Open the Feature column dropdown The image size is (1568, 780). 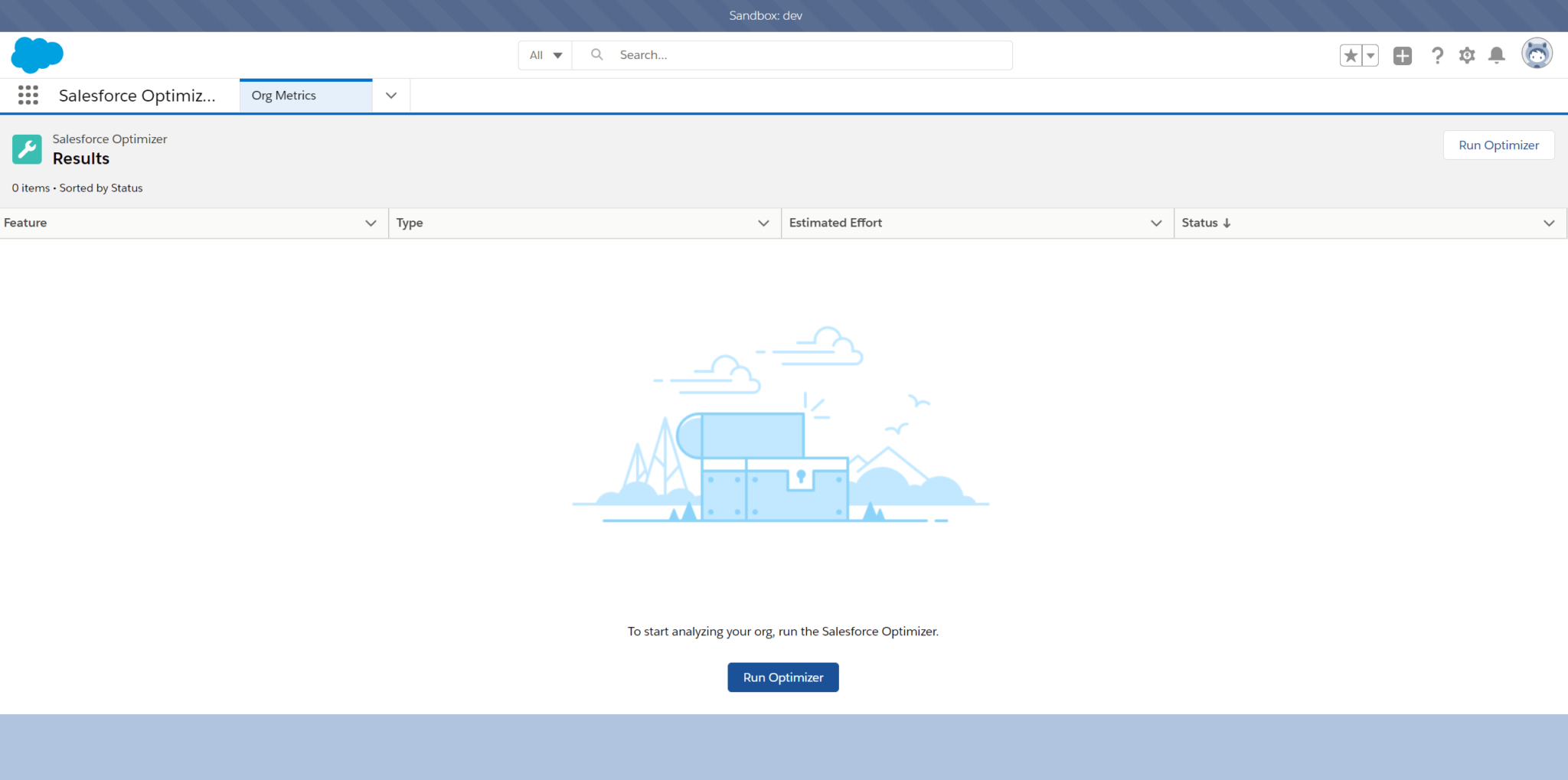371,223
